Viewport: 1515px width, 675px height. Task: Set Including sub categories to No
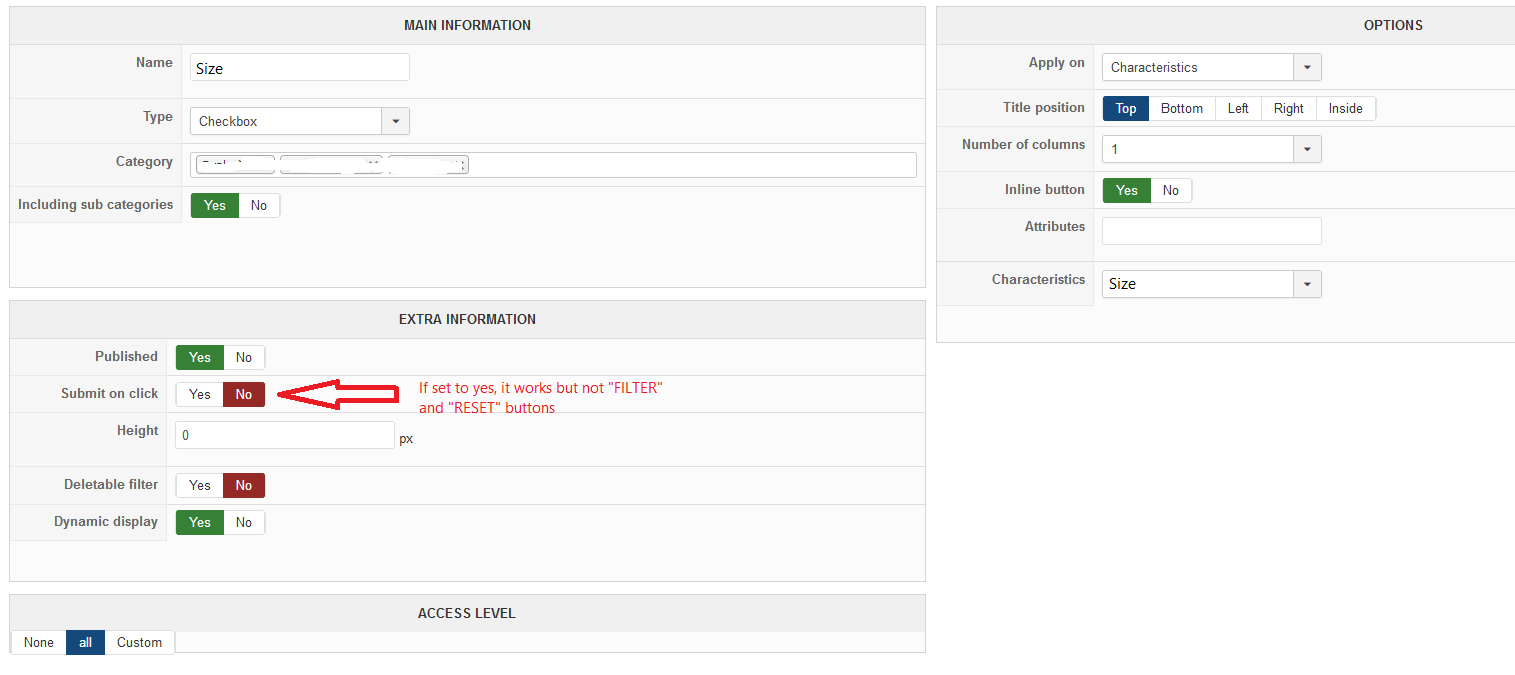click(259, 205)
